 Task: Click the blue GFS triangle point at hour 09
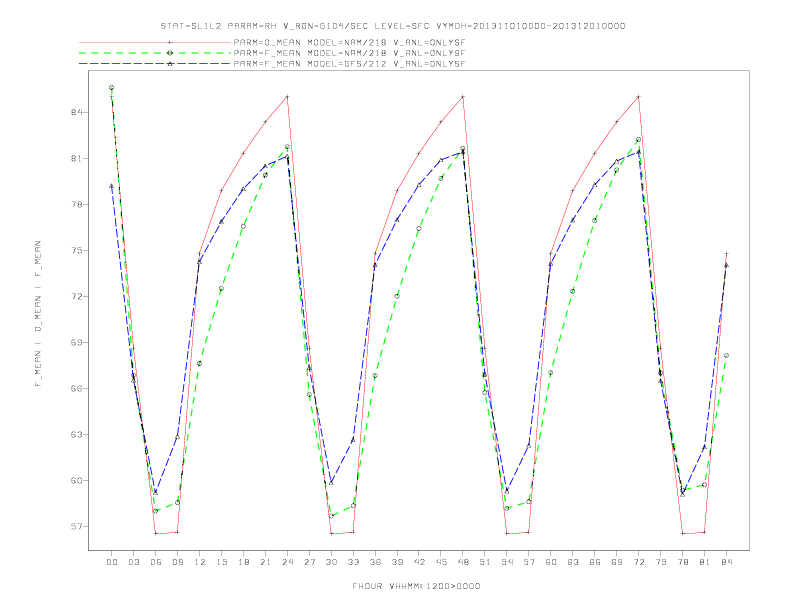point(177,436)
